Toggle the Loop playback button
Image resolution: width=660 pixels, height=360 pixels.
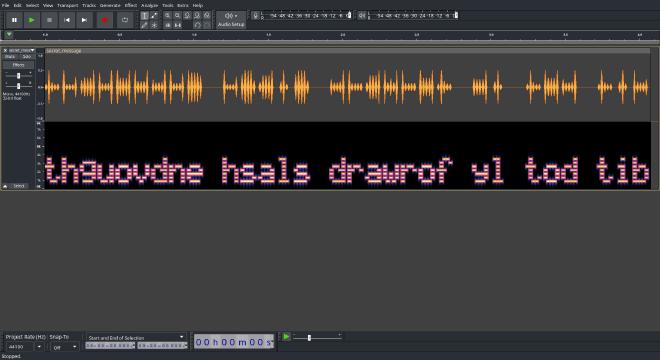tap(125, 20)
